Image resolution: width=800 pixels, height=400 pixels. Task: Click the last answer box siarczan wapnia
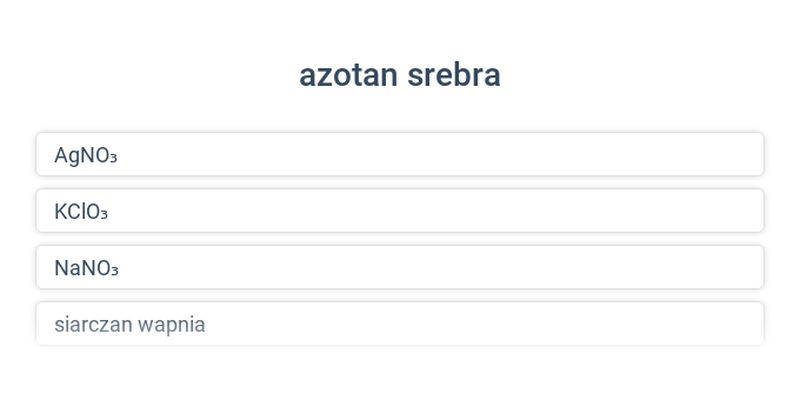pyautogui.click(x=400, y=323)
